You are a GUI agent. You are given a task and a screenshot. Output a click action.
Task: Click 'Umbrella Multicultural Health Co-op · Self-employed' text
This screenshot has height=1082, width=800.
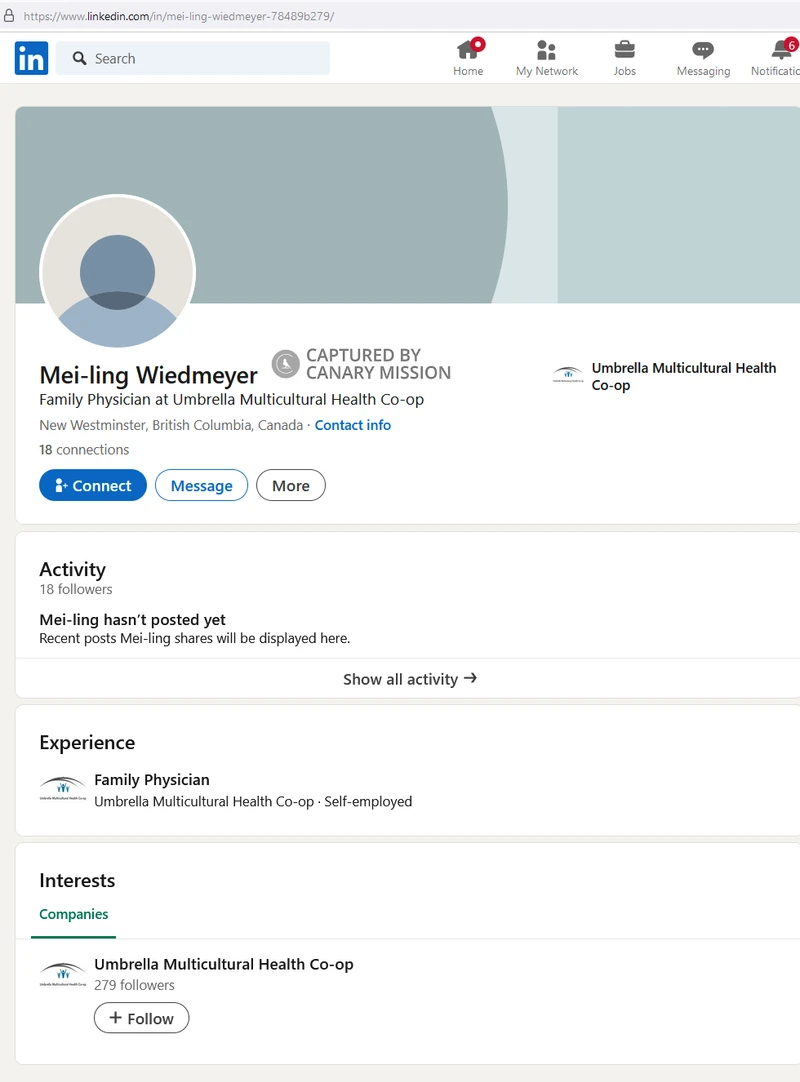253,801
